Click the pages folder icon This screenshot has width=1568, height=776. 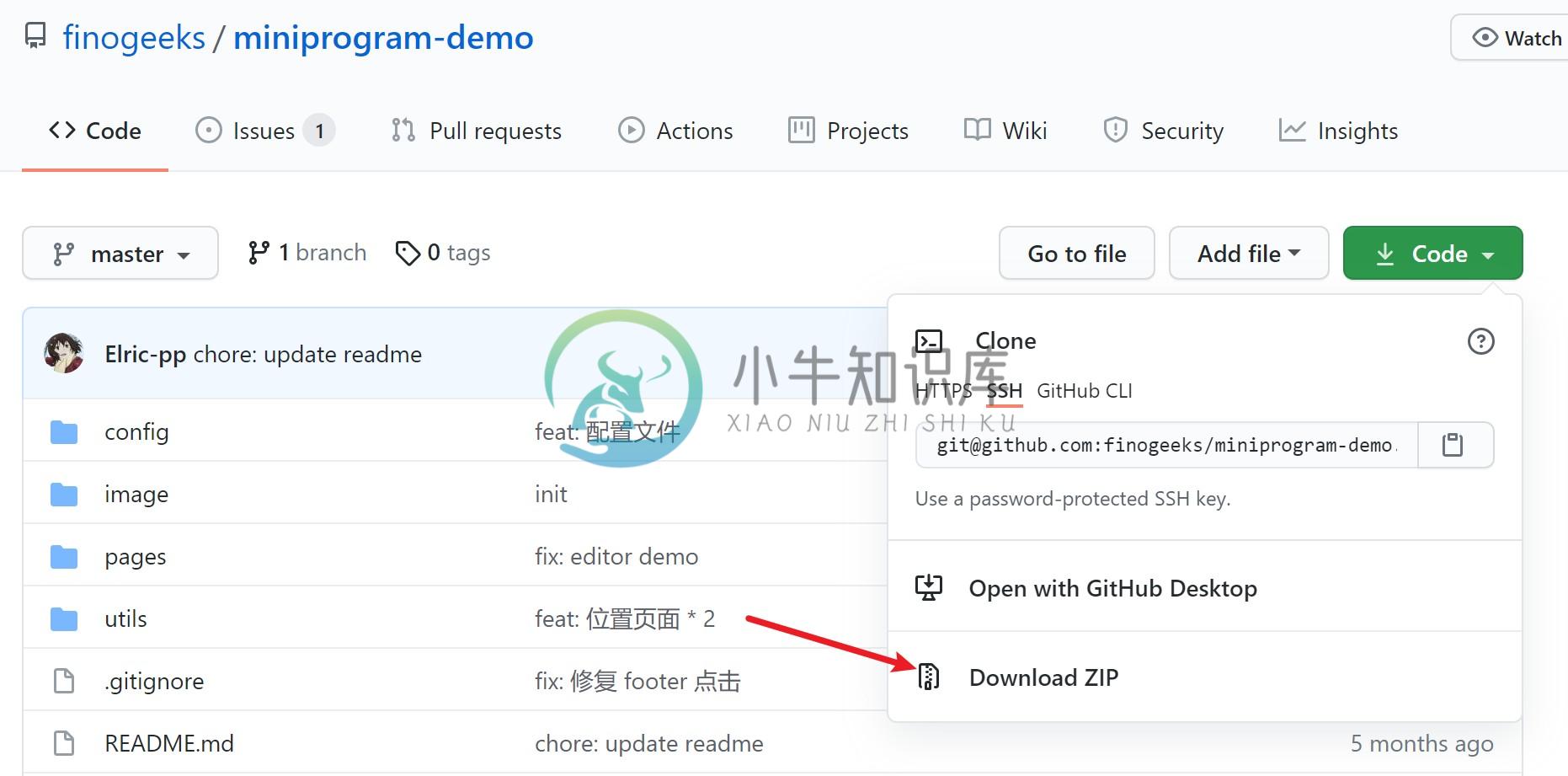click(64, 557)
